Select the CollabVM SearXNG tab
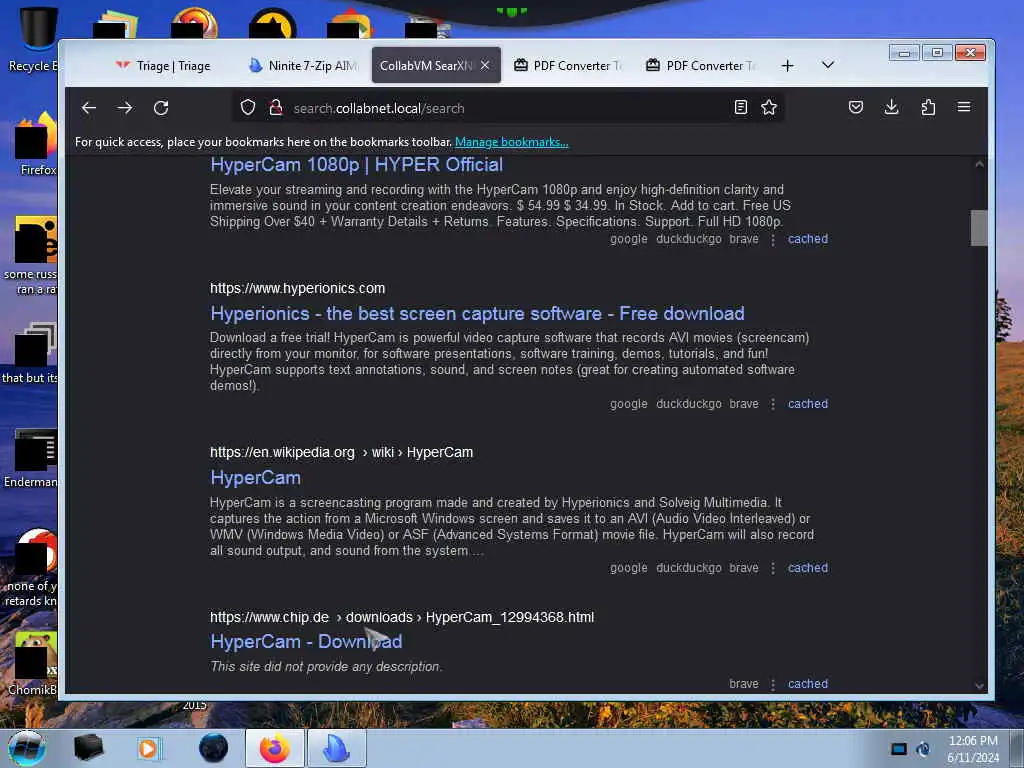Image resolution: width=1024 pixels, height=768 pixels. click(426, 65)
